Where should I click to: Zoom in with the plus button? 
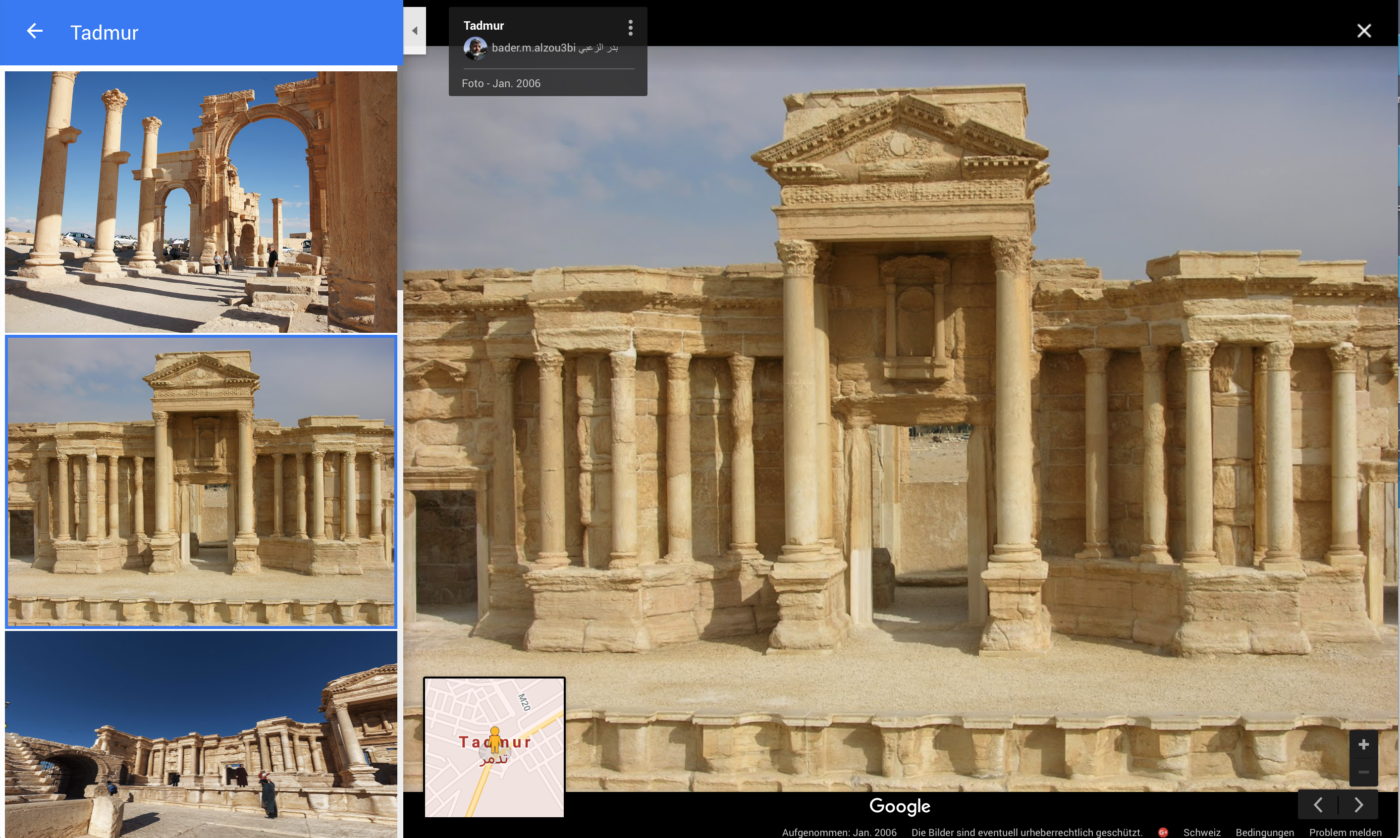[x=1363, y=745]
